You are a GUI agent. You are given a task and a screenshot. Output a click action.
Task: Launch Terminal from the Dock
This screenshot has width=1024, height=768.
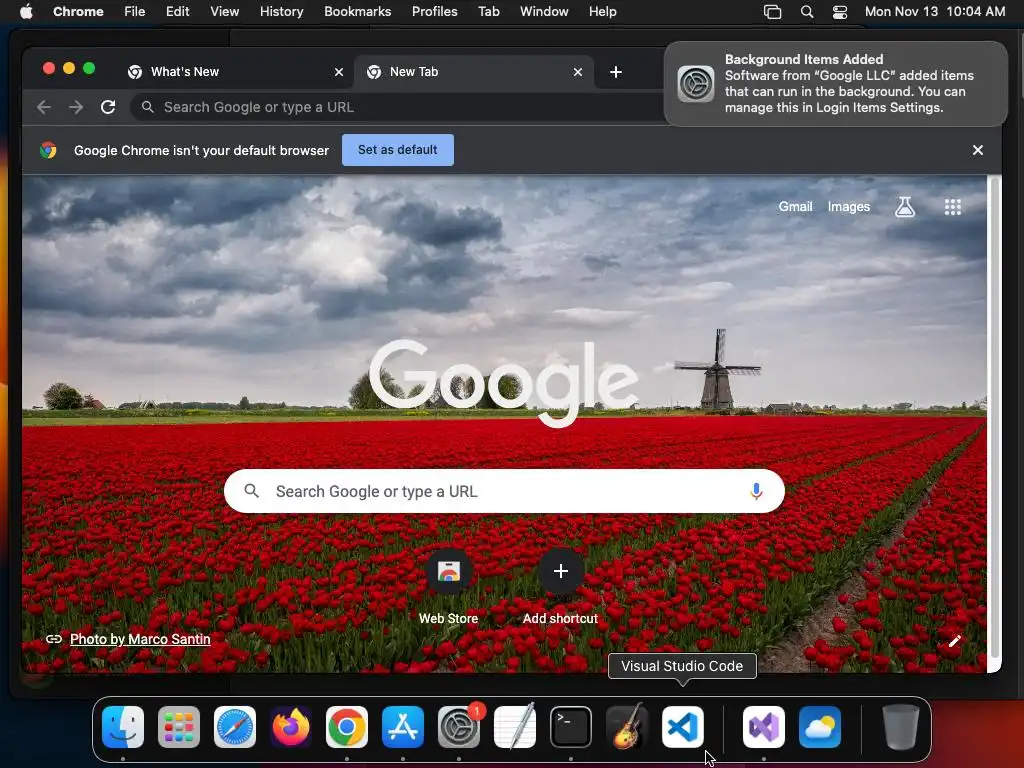(571, 727)
